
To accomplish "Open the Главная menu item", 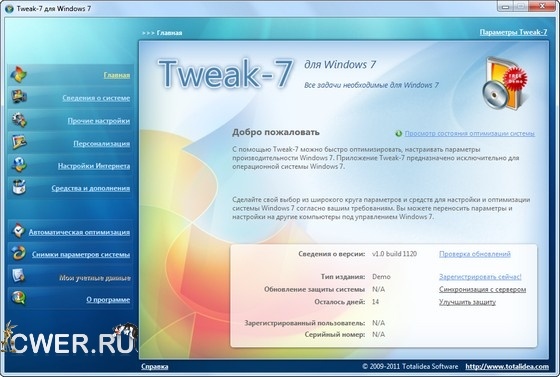I will point(117,75).
